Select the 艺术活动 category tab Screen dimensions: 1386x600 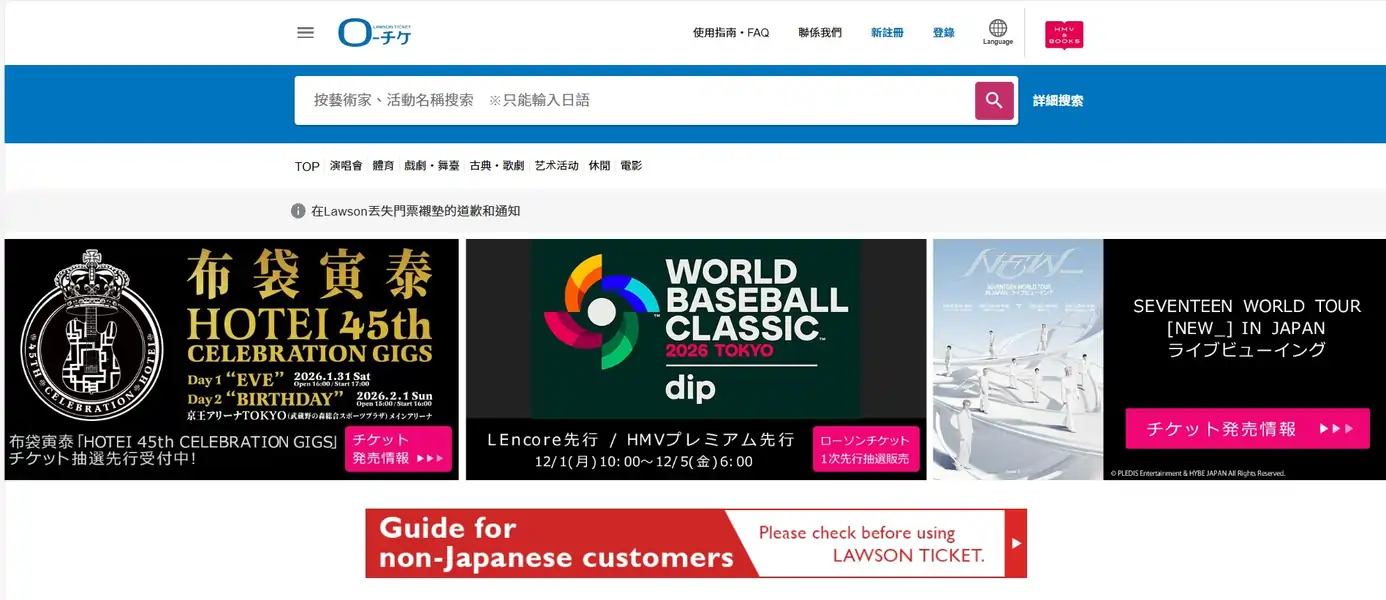[x=556, y=166]
